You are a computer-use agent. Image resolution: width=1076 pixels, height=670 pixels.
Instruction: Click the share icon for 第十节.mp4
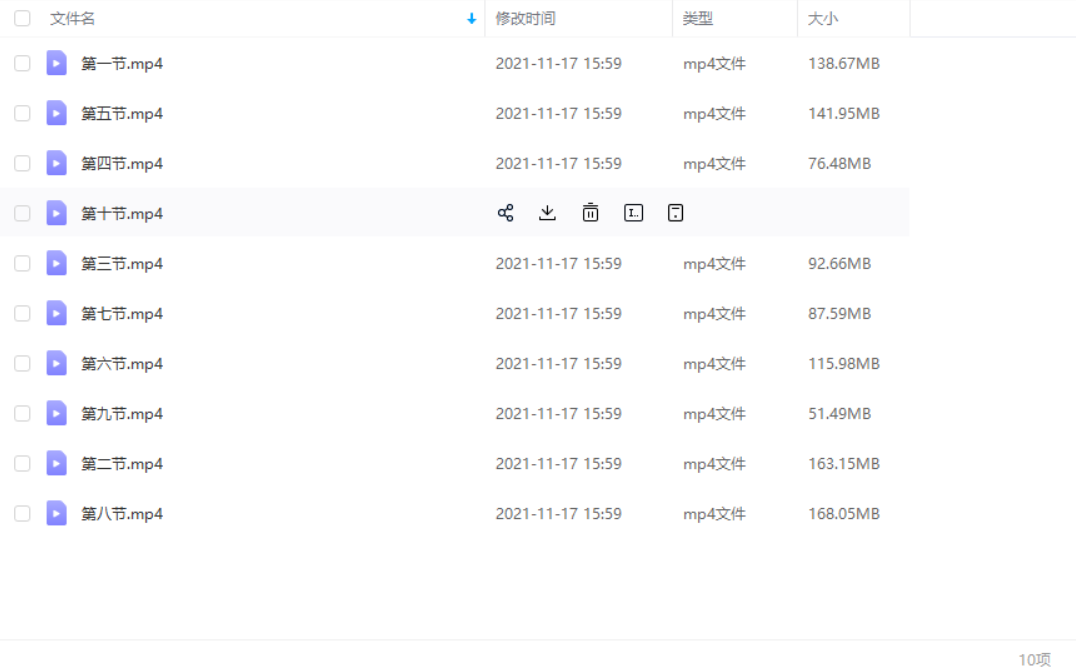click(x=505, y=213)
